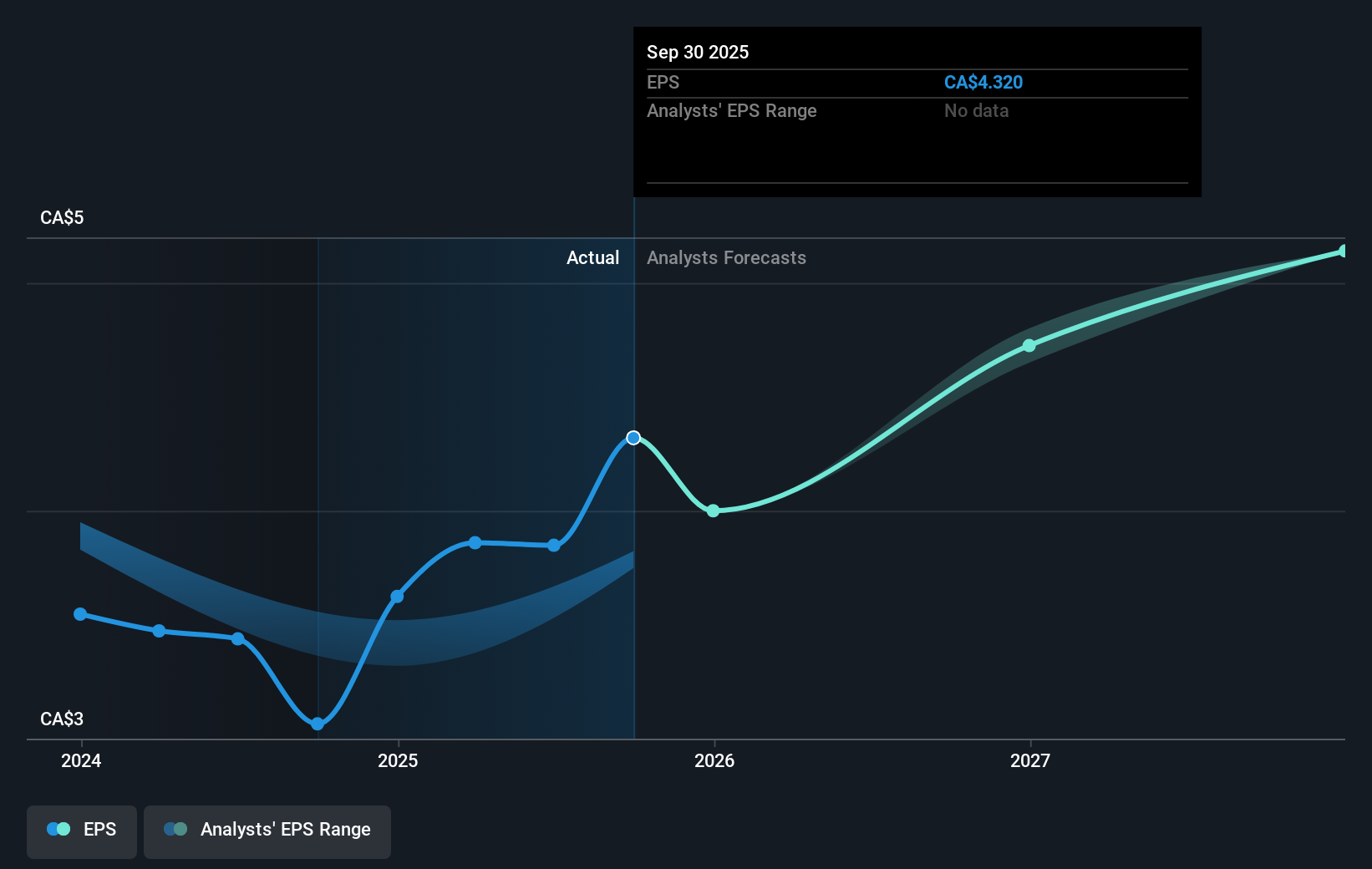The image size is (1372, 869).
Task: Select the 2027 forecast data point
Action: (x=1029, y=345)
